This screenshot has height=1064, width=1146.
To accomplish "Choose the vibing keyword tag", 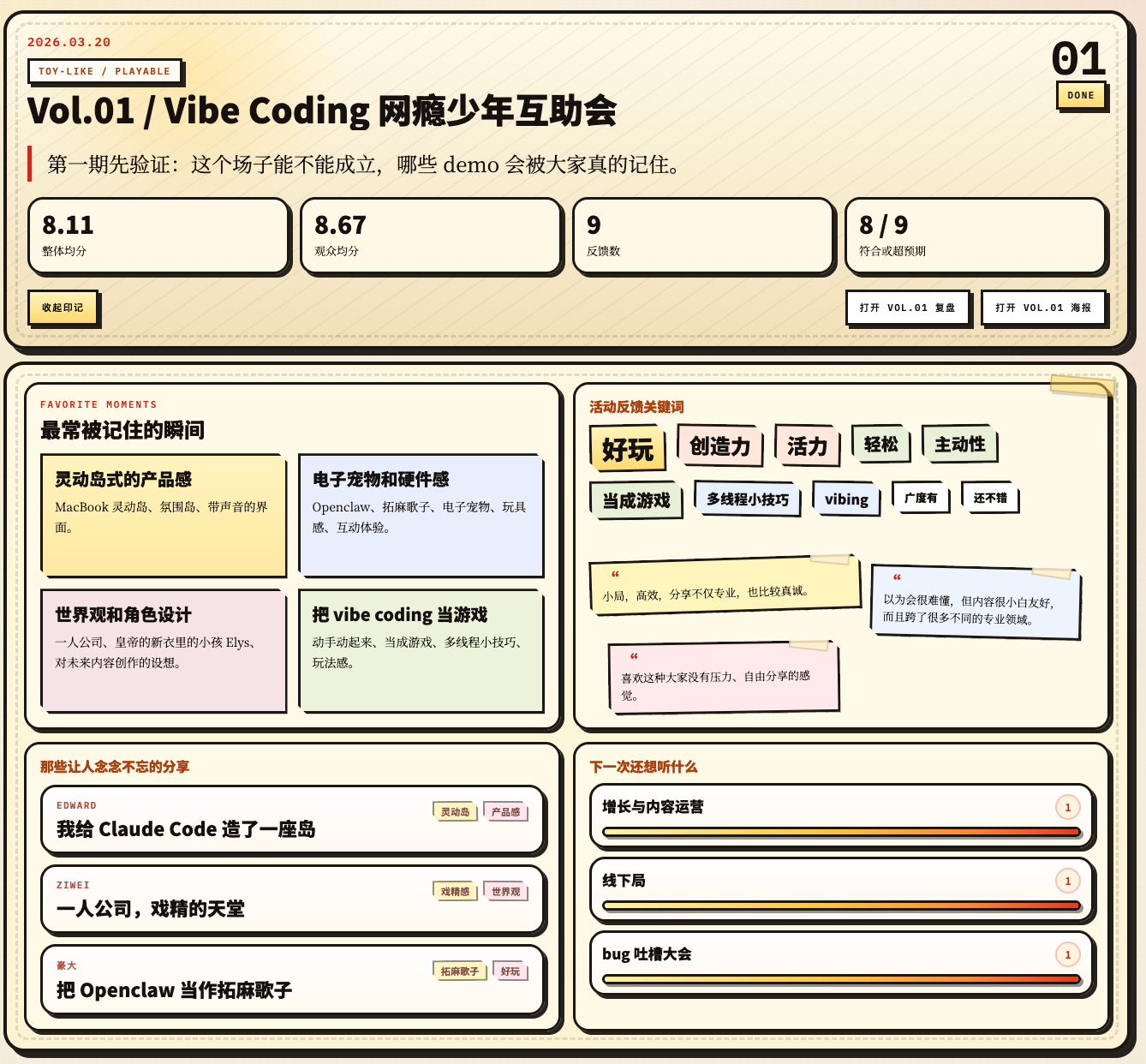I will tap(845, 499).
